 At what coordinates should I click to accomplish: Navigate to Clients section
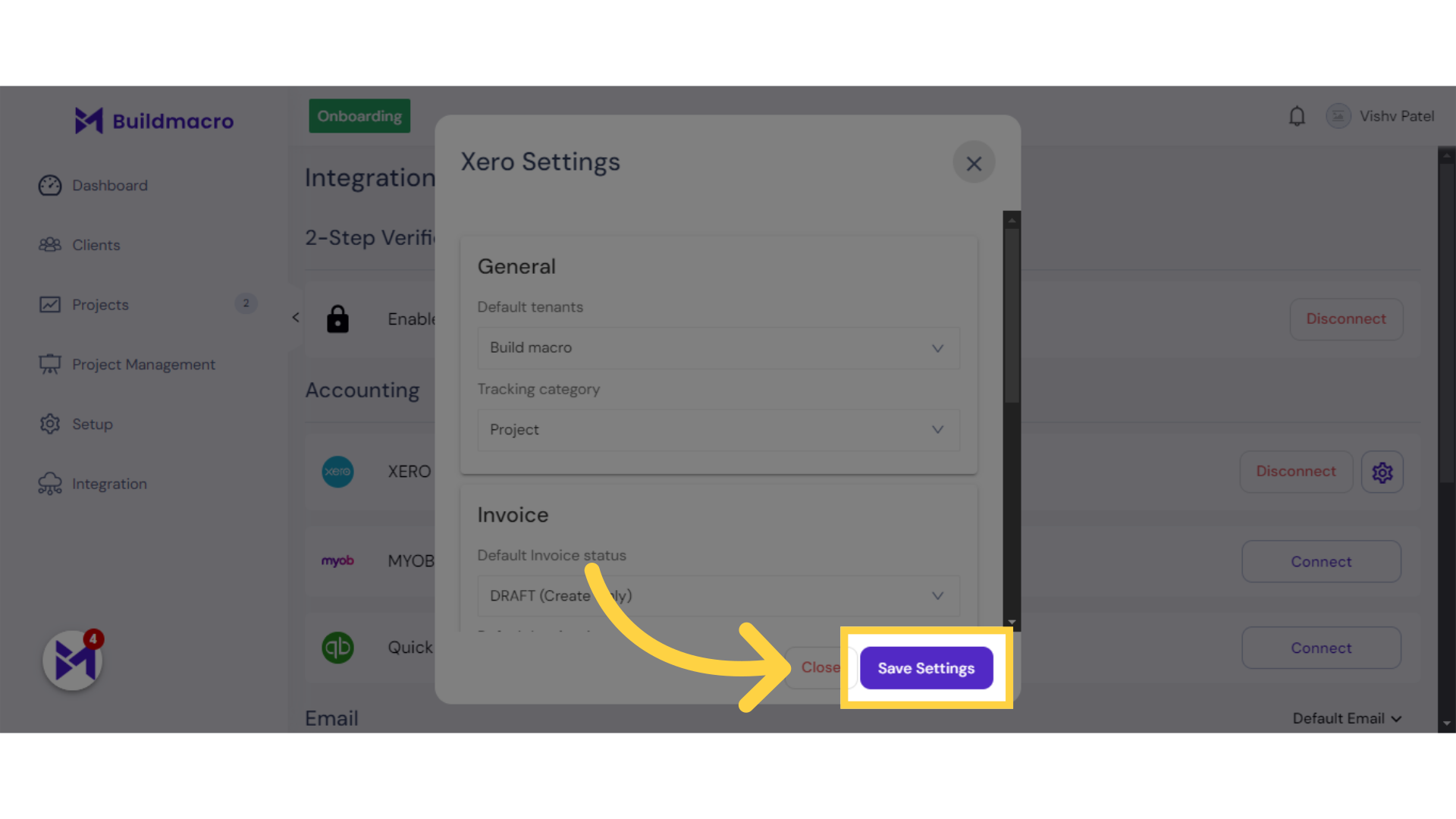click(96, 245)
